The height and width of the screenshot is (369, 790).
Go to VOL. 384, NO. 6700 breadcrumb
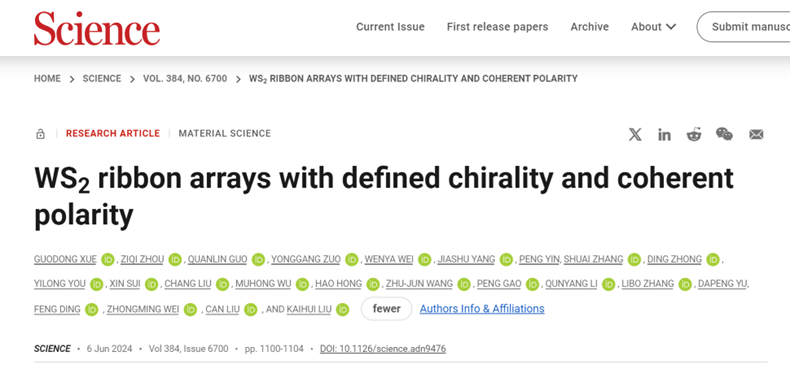coord(185,79)
